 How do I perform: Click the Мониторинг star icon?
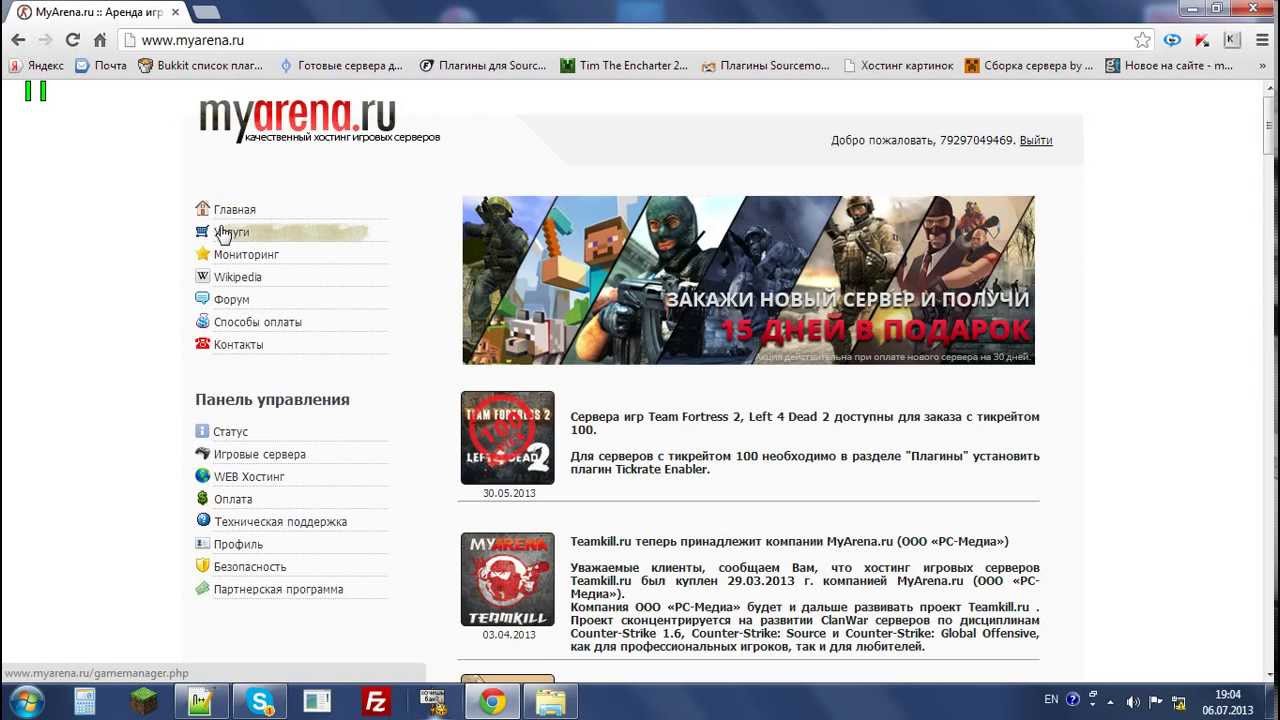[x=203, y=254]
